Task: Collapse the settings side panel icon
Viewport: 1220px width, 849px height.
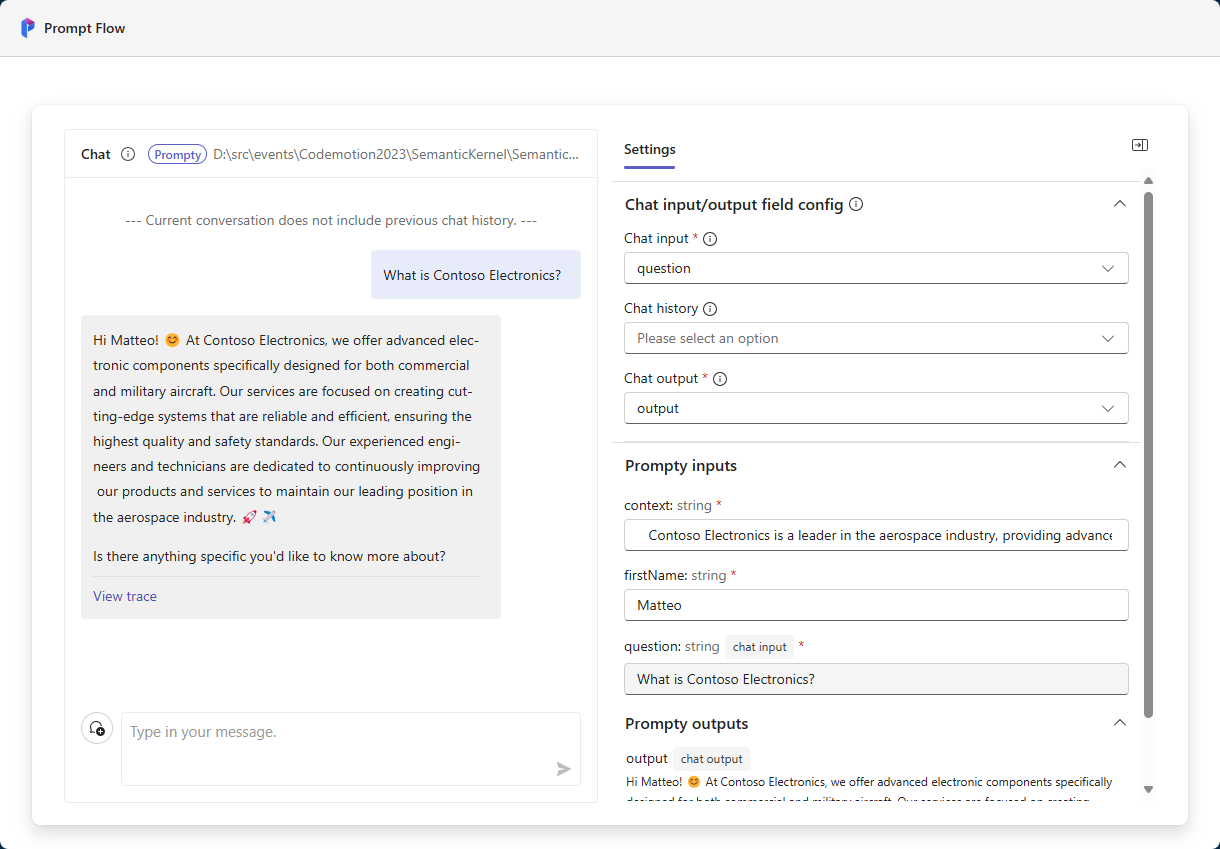Action: (1139, 145)
